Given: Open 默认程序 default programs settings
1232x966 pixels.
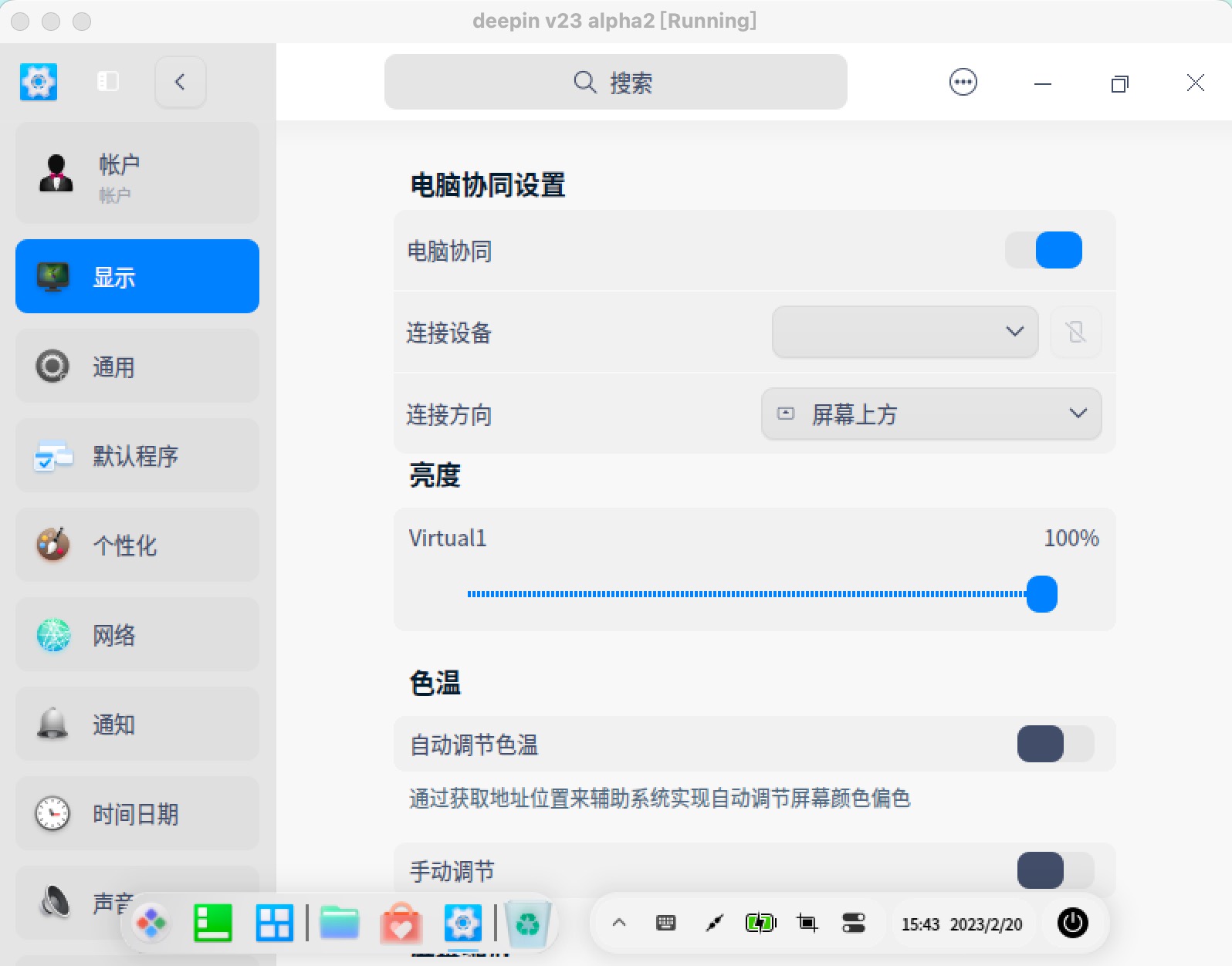Looking at the screenshot, I should 137,455.
